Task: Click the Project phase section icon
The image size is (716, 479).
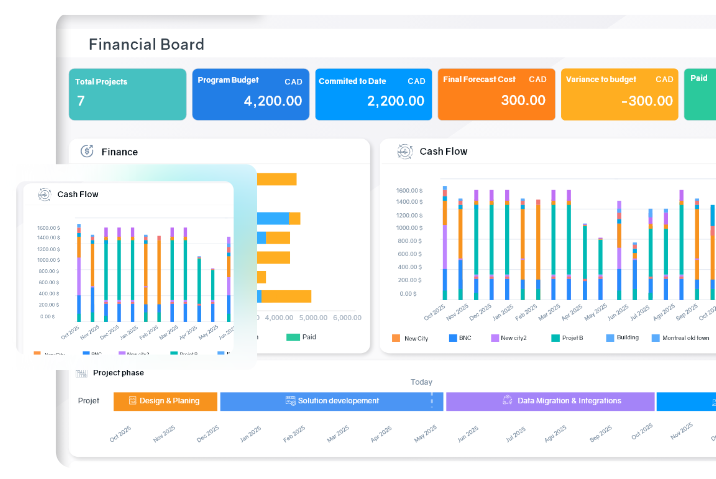Action: coord(82,372)
